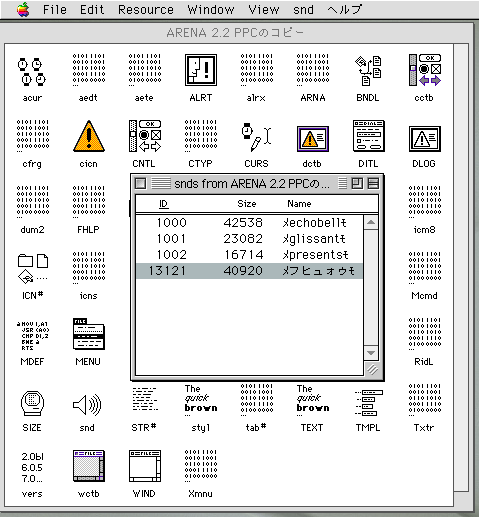Click the snds list scrollbar down arrow
Viewport: 479px width, 517px height.
pos(371,353)
